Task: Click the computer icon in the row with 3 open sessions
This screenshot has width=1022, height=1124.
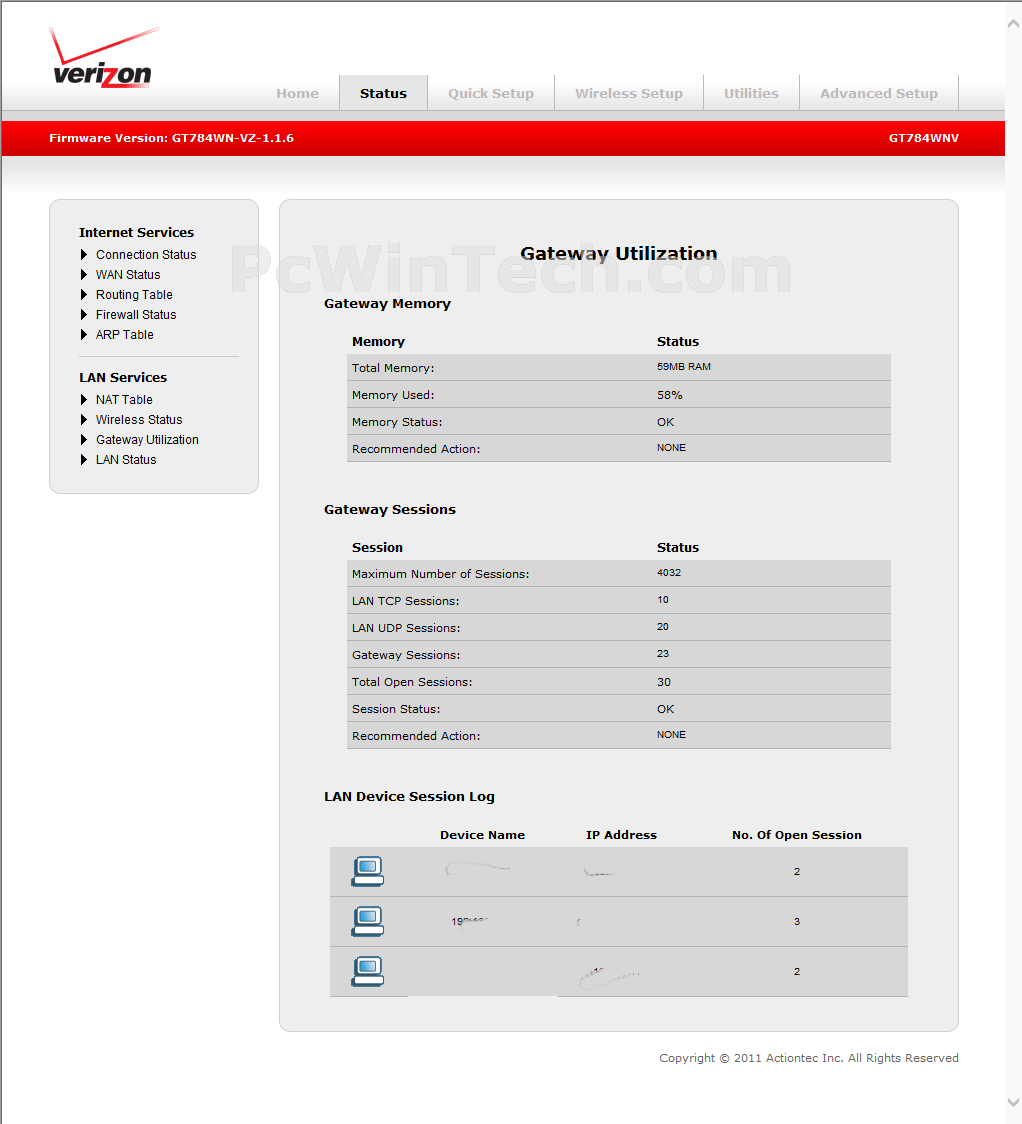Action: [368, 921]
